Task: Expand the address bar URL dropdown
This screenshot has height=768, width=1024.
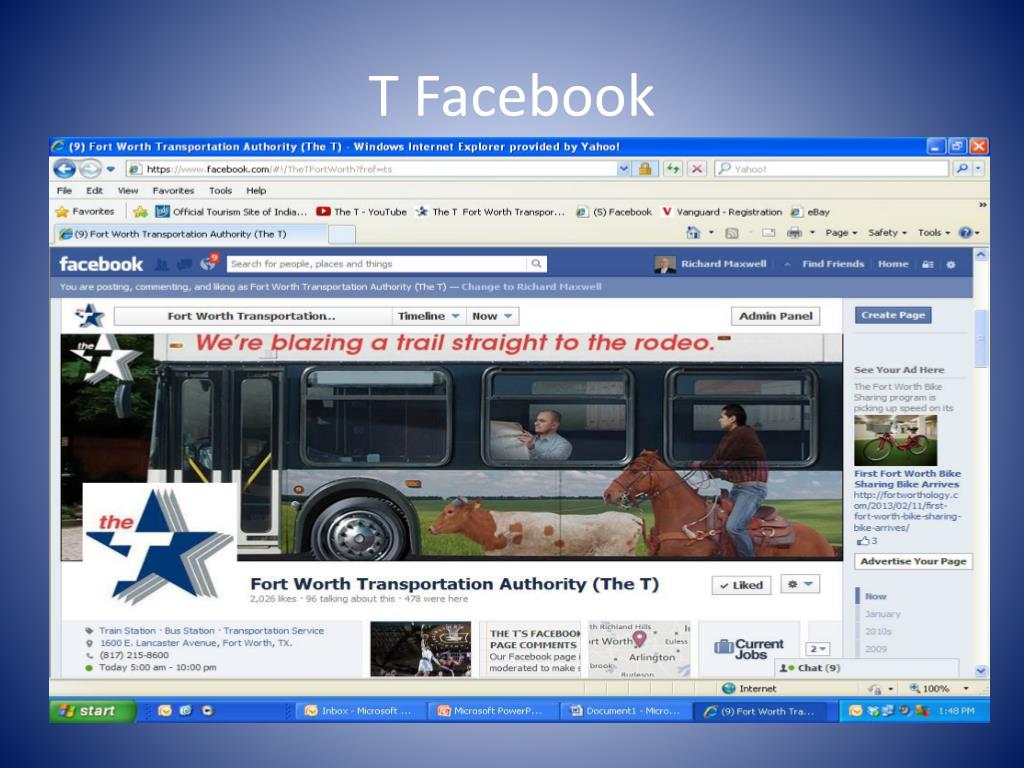Action: click(624, 169)
